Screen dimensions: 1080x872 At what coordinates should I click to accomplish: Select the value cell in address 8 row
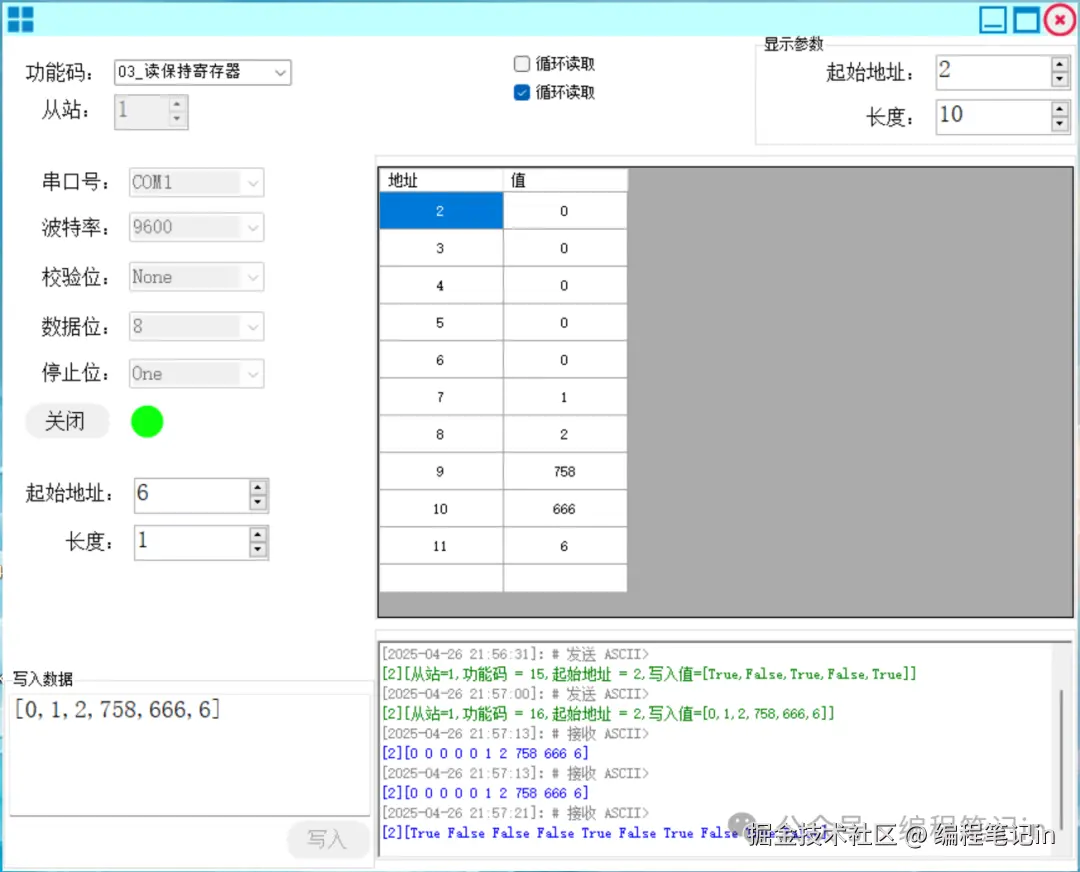(565, 434)
